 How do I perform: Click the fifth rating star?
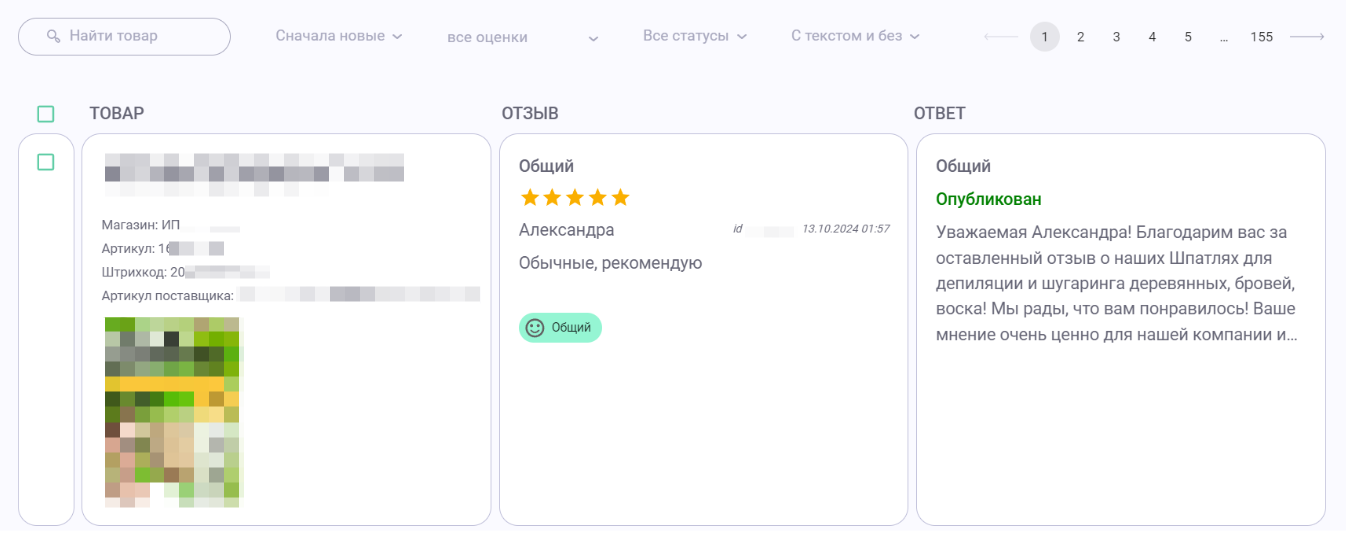pyautogui.click(x=620, y=198)
